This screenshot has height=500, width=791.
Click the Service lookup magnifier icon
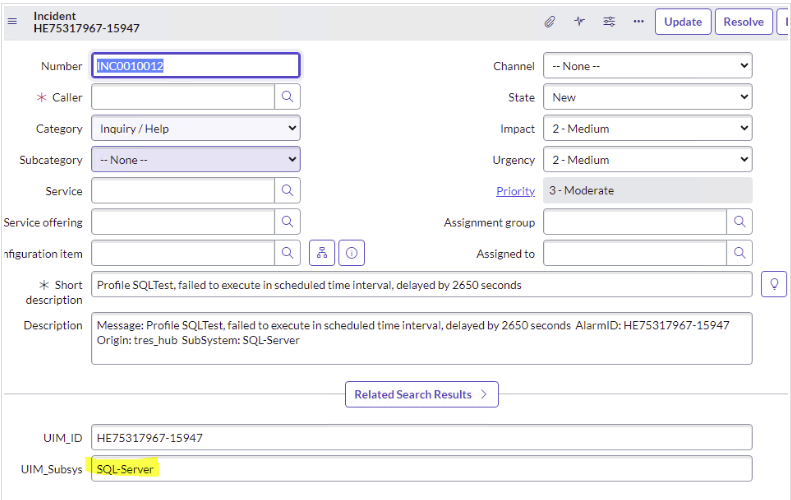(287, 190)
